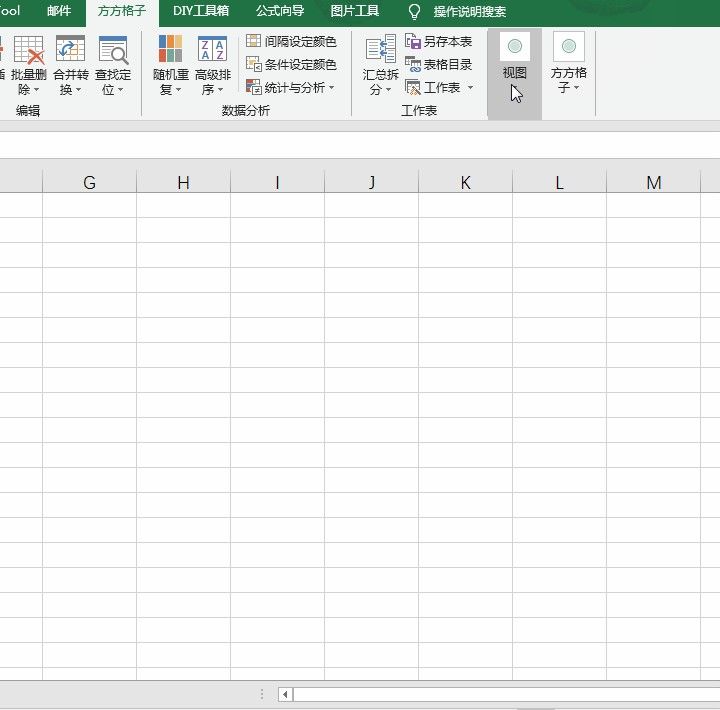Open the 高级排序 dropdown arrow
Screen dimensions: 720x710
[220, 90]
